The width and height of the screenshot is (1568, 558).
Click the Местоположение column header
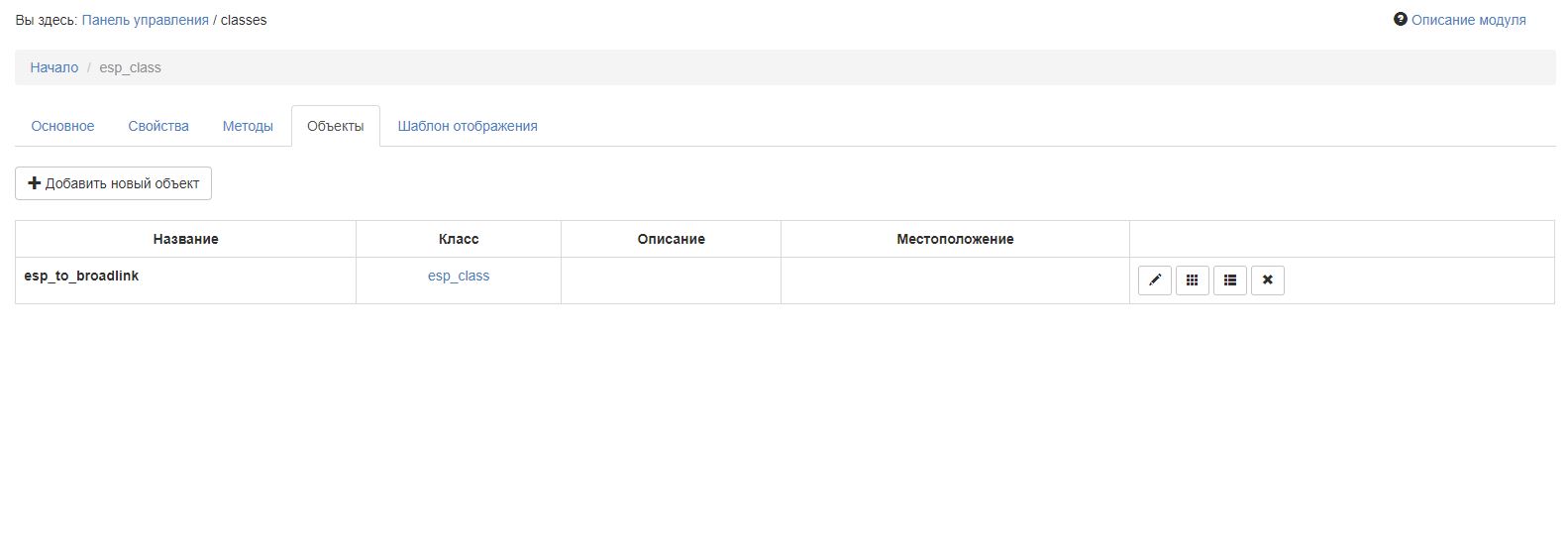955,239
